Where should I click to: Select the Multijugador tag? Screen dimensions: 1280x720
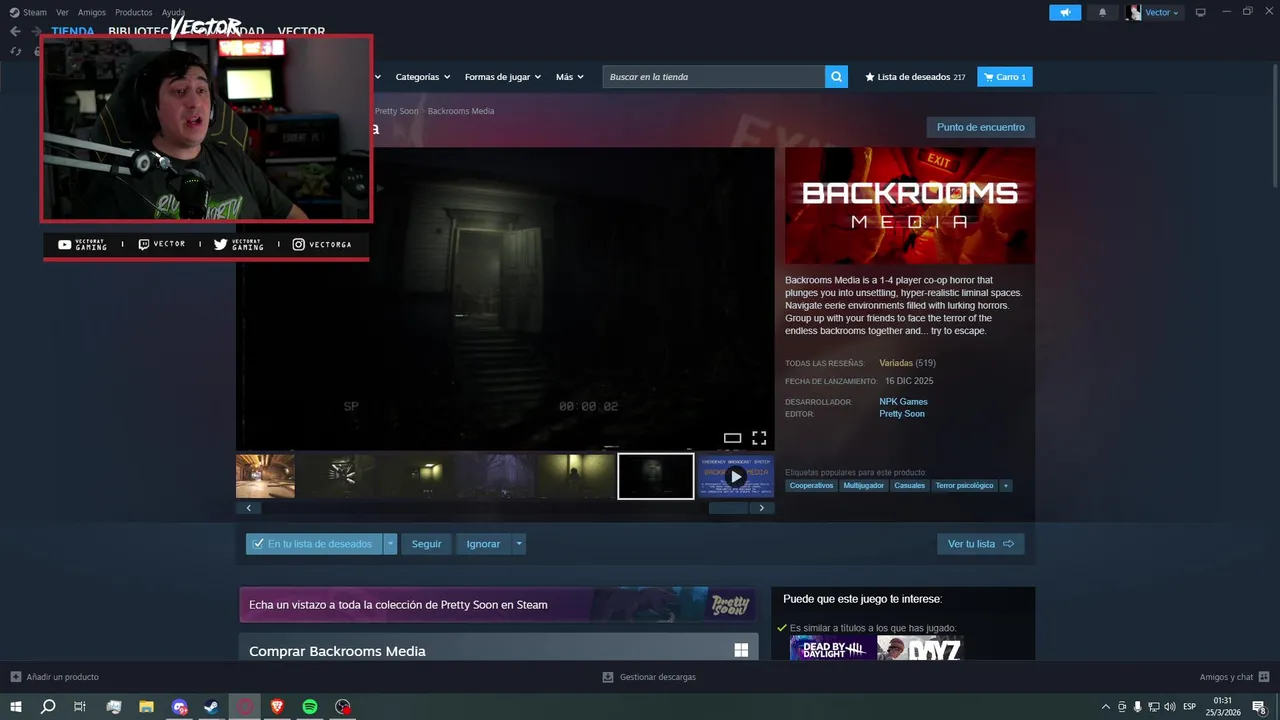(863, 486)
